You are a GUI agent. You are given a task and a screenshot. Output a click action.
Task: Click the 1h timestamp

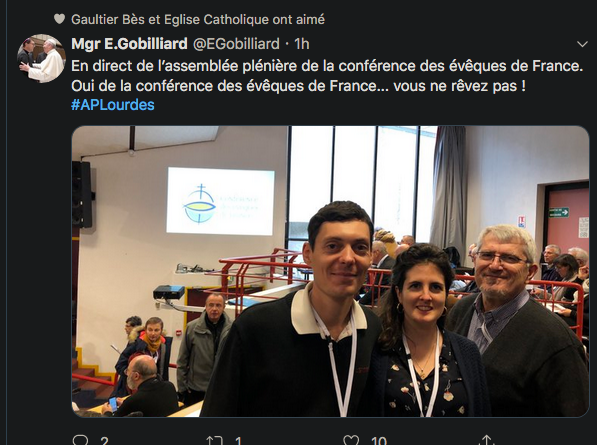click(x=302, y=44)
